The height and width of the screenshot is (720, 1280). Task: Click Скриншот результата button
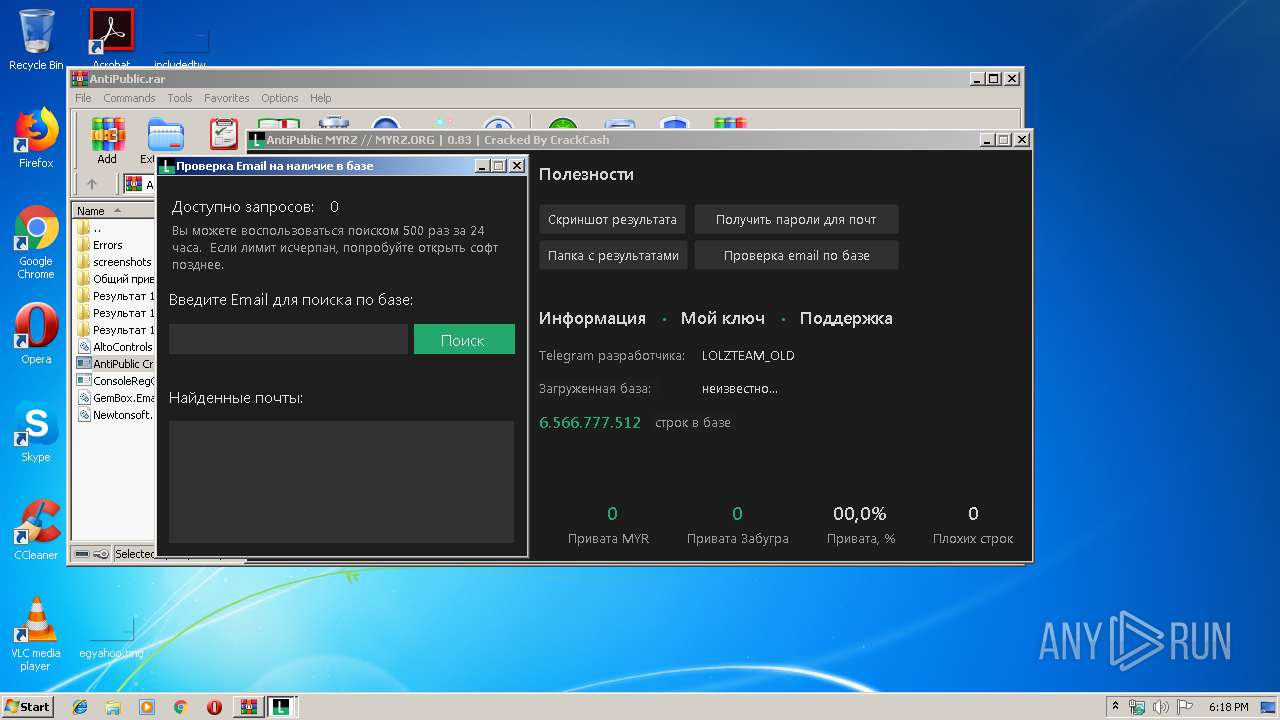[612, 219]
